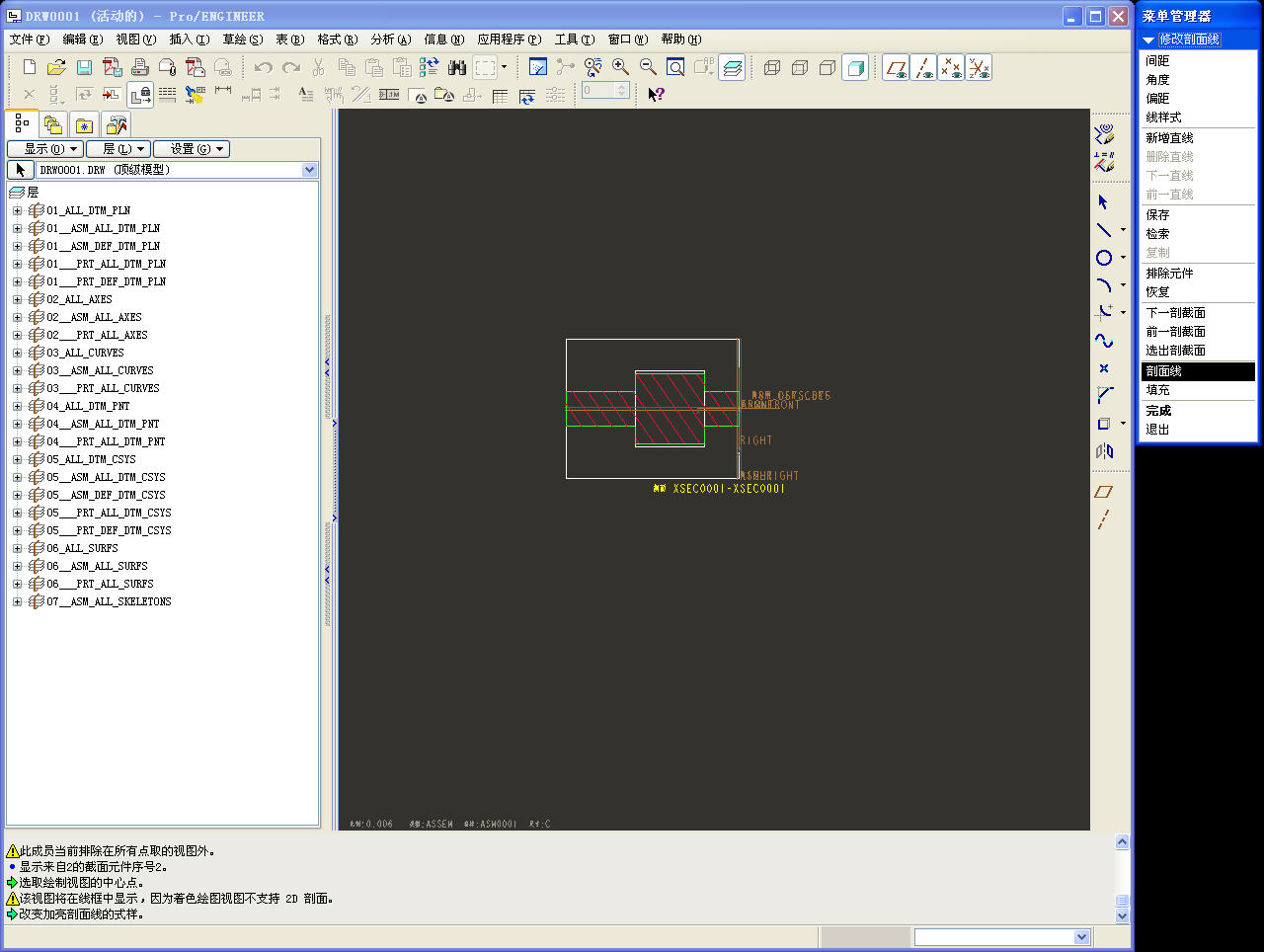Open the 插入(I) menu
This screenshot has width=1264, height=952.
[x=190, y=40]
